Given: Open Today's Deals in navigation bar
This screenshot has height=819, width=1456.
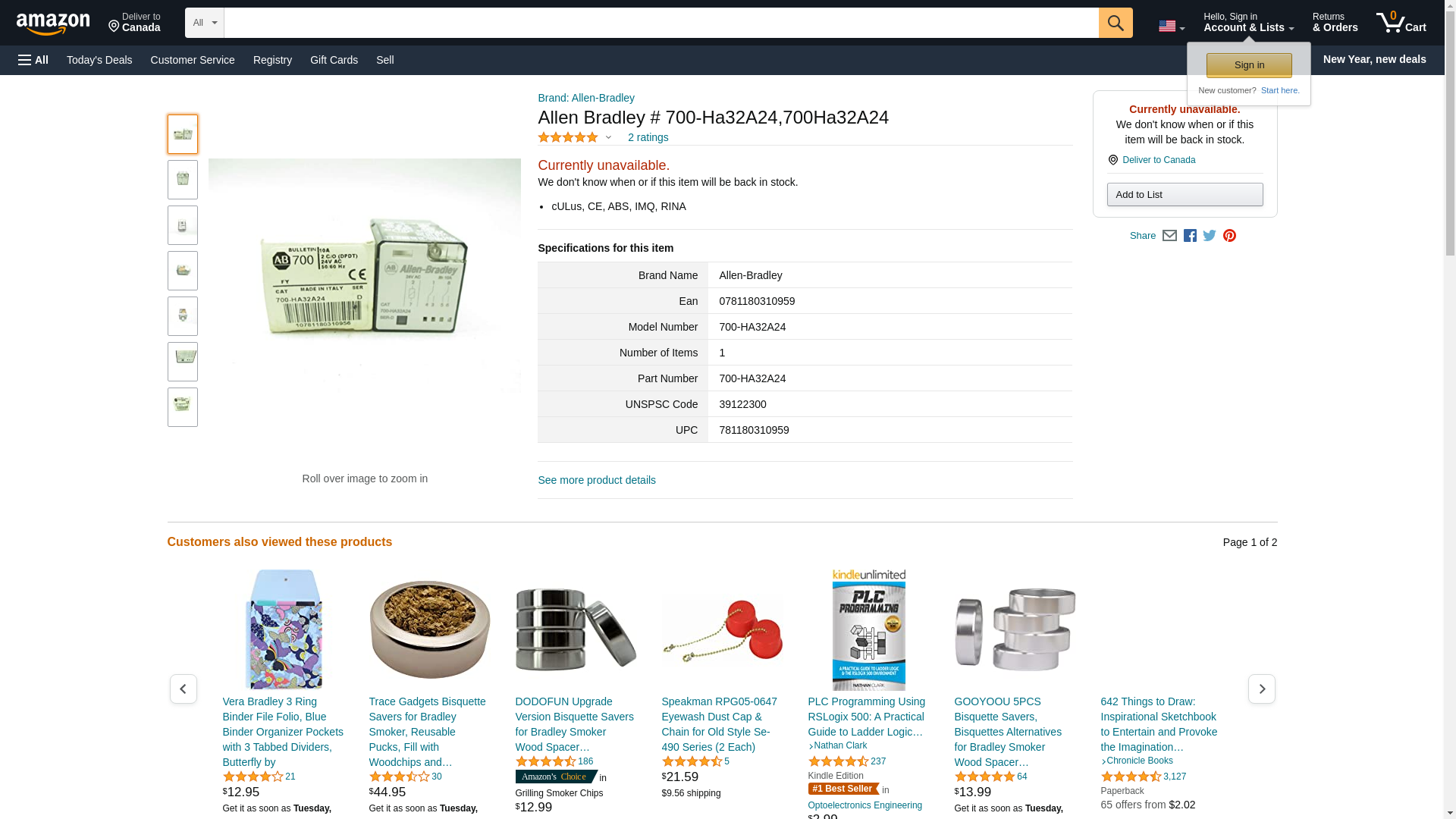Looking at the screenshot, I should [x=99, y=60].
